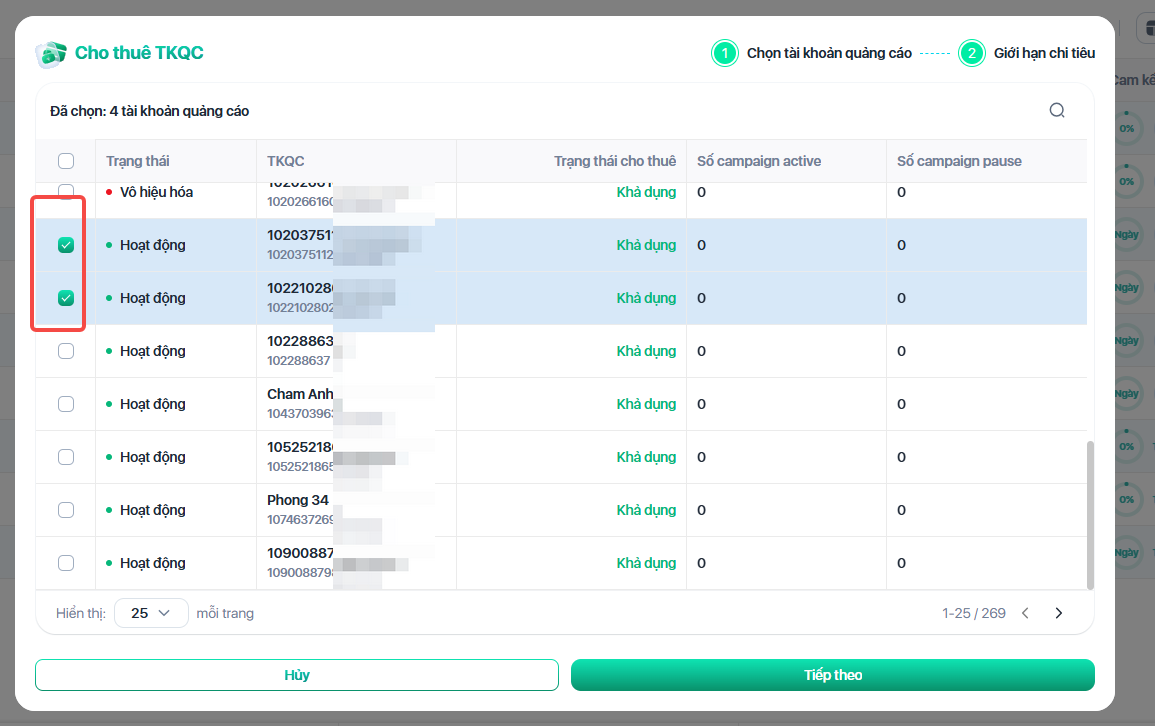Viewport: 1155px width, 726px height.
Task: Click the search magnifier icon
Action: point(1057,111)
